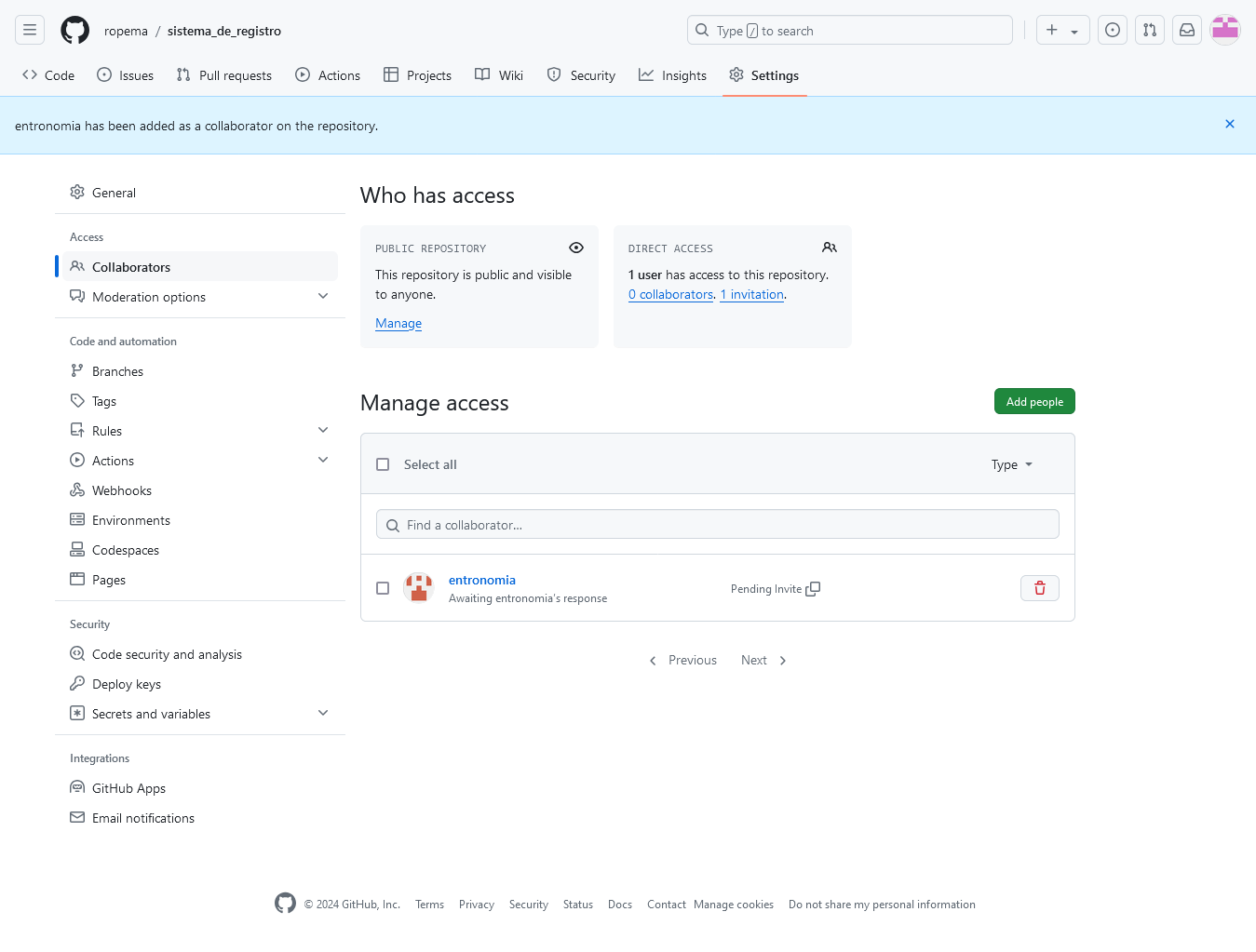Open the Status footer link
Image resolution: width=1256 pixels, height=952 pixels.
tap(578, 904)
